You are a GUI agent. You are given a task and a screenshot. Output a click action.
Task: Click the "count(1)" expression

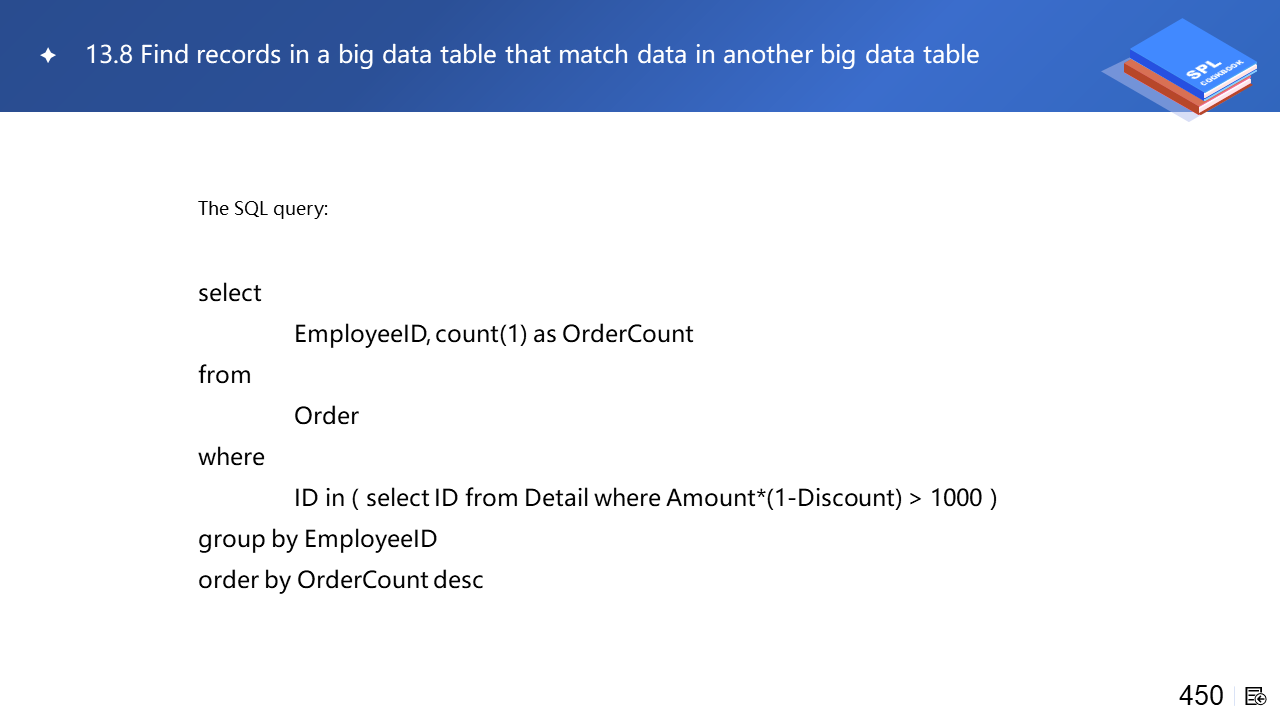pyautogui.click(x=481, y=334)
